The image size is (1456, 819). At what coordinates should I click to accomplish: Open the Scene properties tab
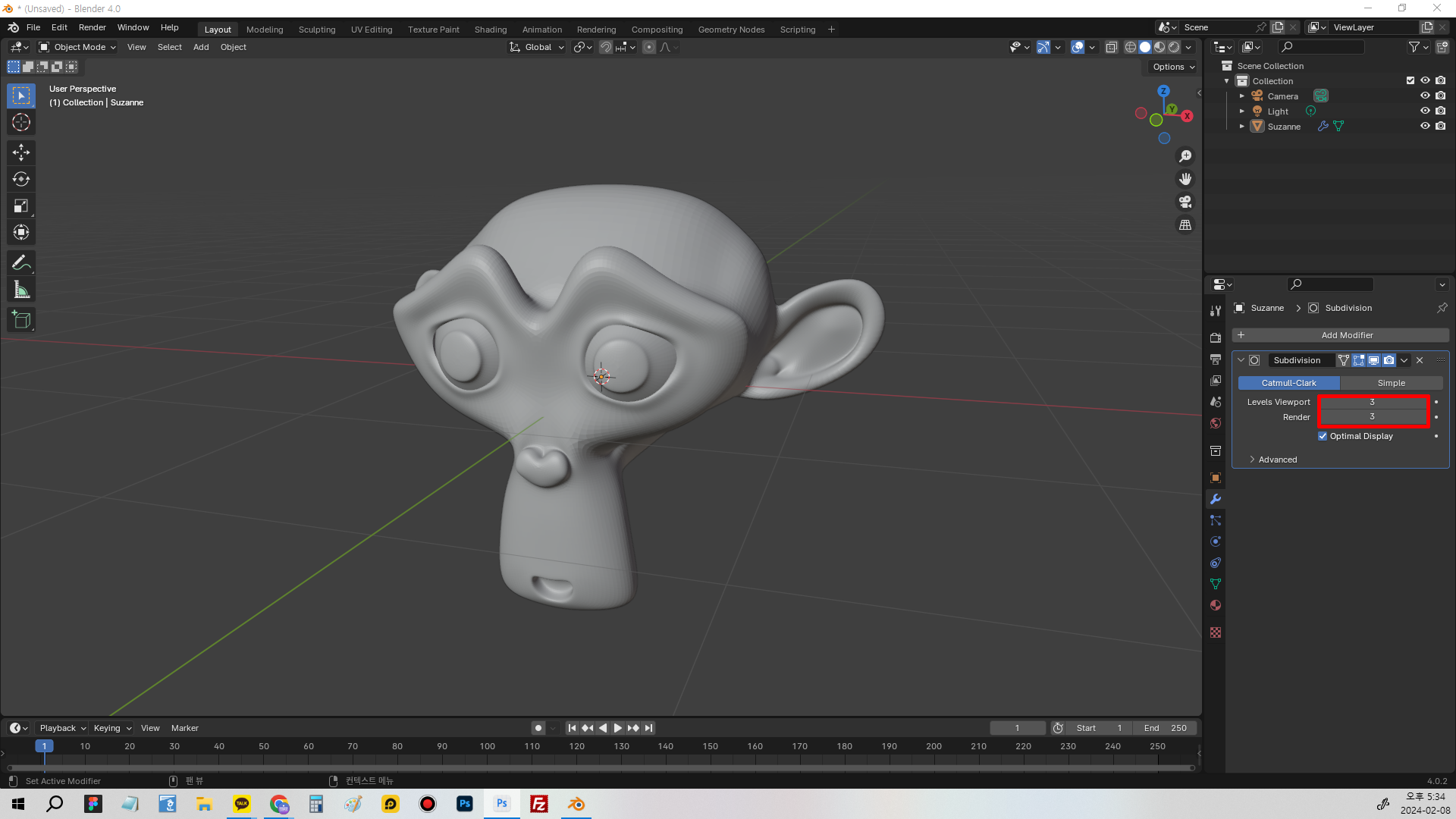pos(1216,401)
